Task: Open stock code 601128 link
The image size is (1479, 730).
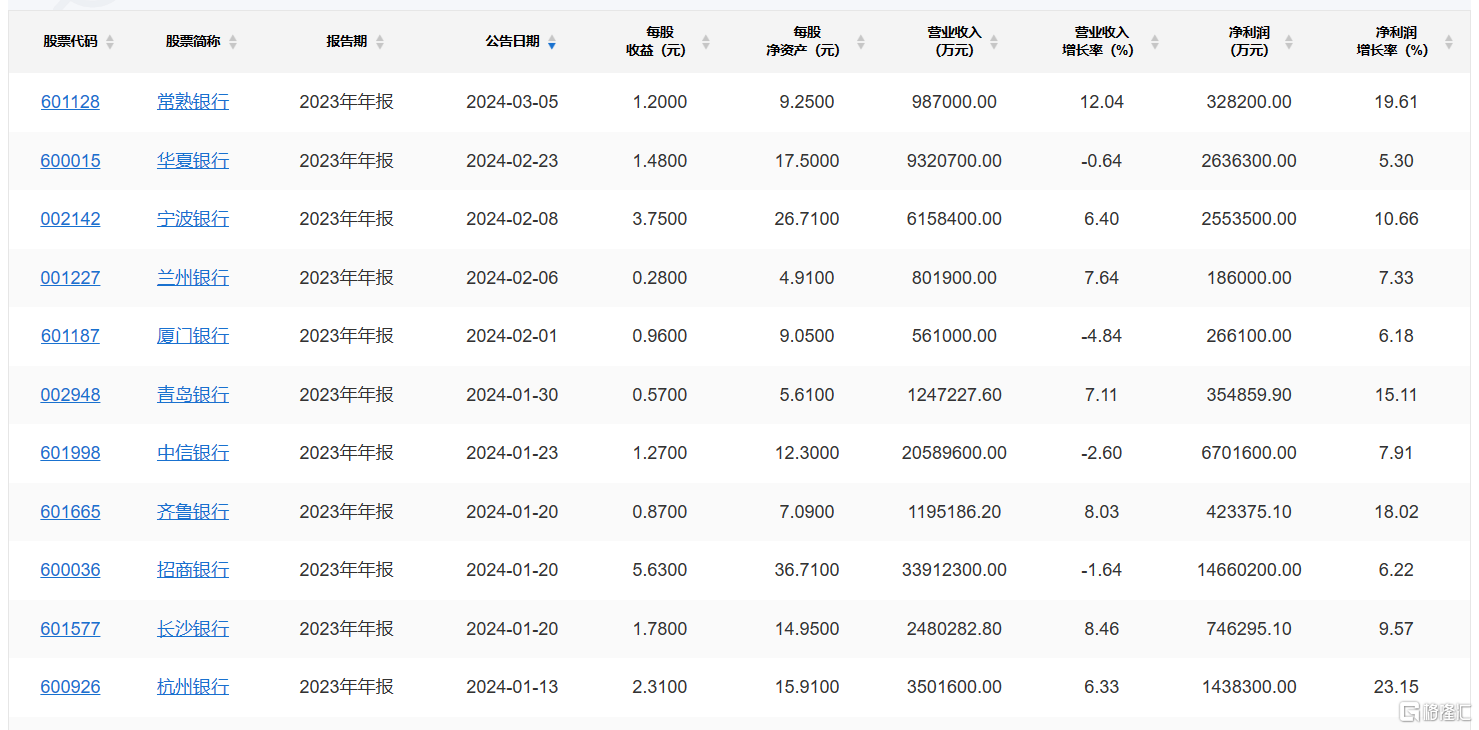Action: 70,102
